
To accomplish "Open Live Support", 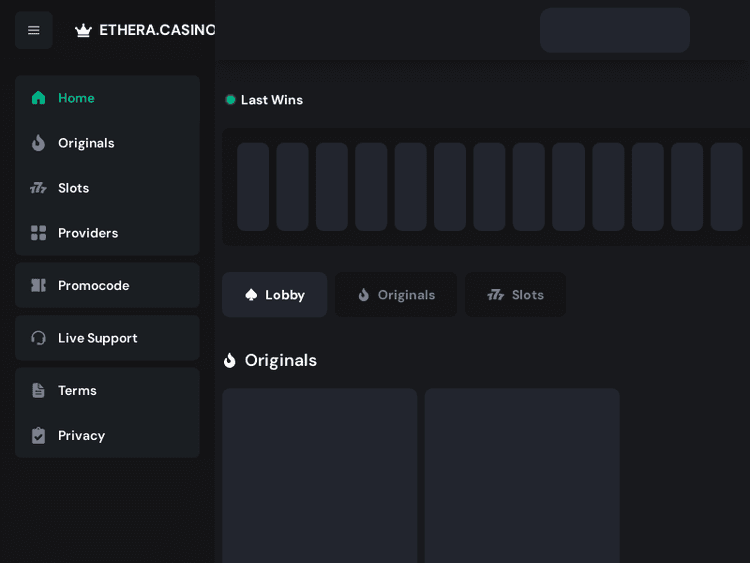I will [107, 338].
